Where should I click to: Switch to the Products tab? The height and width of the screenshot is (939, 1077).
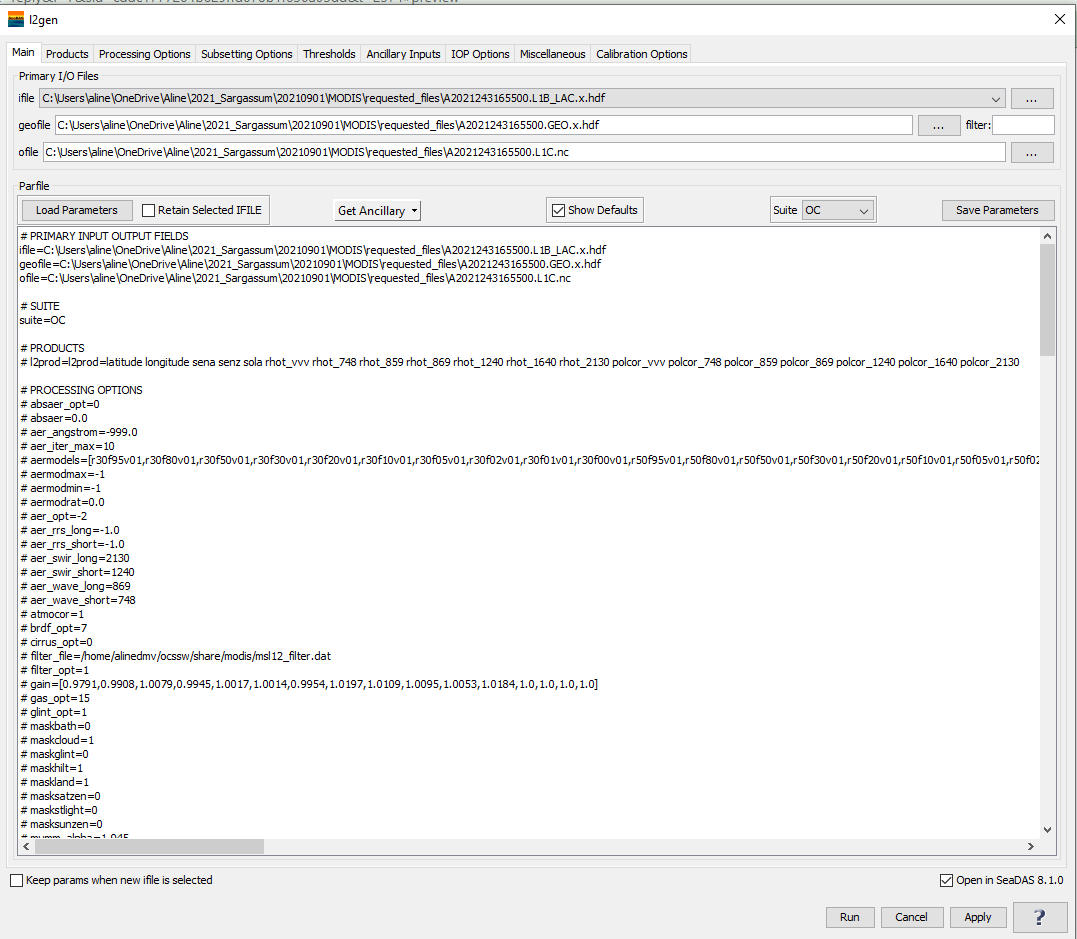pyautogui.click(x=66, y=54)
